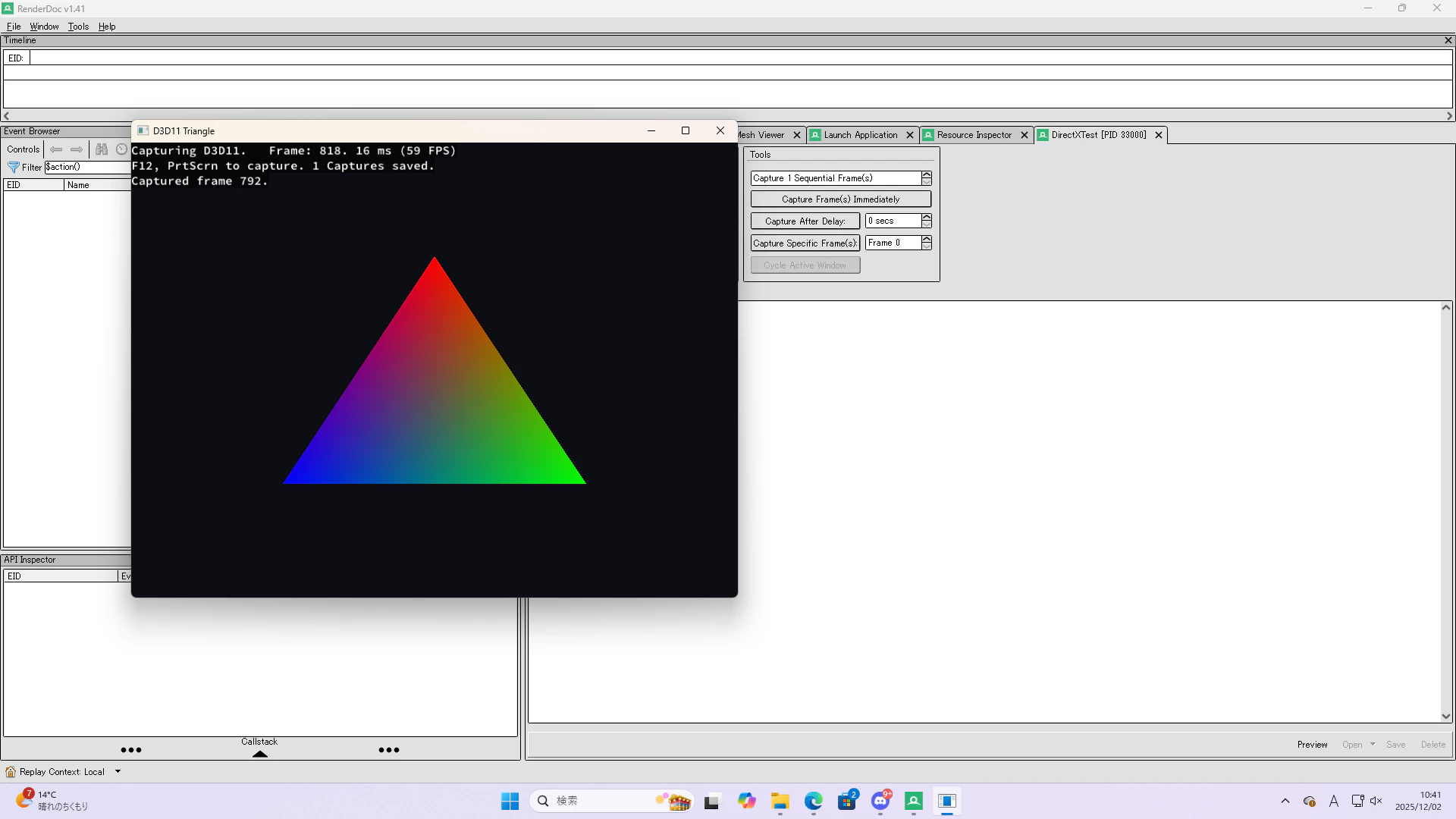1456x819 pixels.
Task: Close the Timeline panel
Action: (1448, 40)
